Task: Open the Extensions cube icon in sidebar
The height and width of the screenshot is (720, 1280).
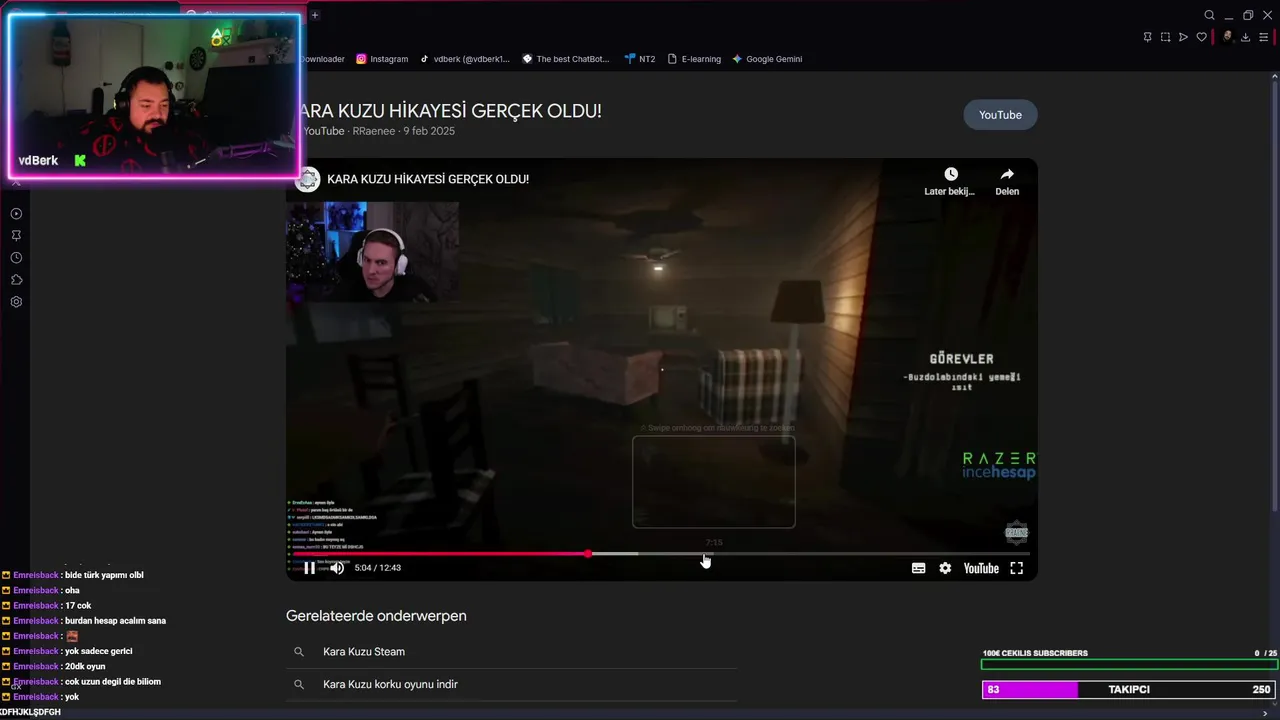Action: [16, 280]
